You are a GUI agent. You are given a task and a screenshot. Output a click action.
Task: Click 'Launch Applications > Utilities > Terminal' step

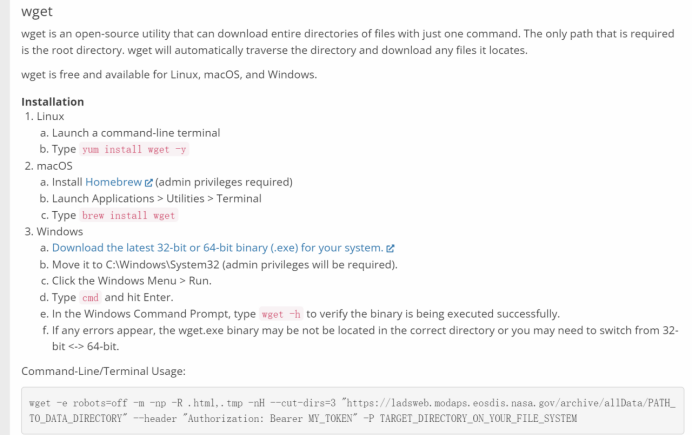click(x=157, y=198)
